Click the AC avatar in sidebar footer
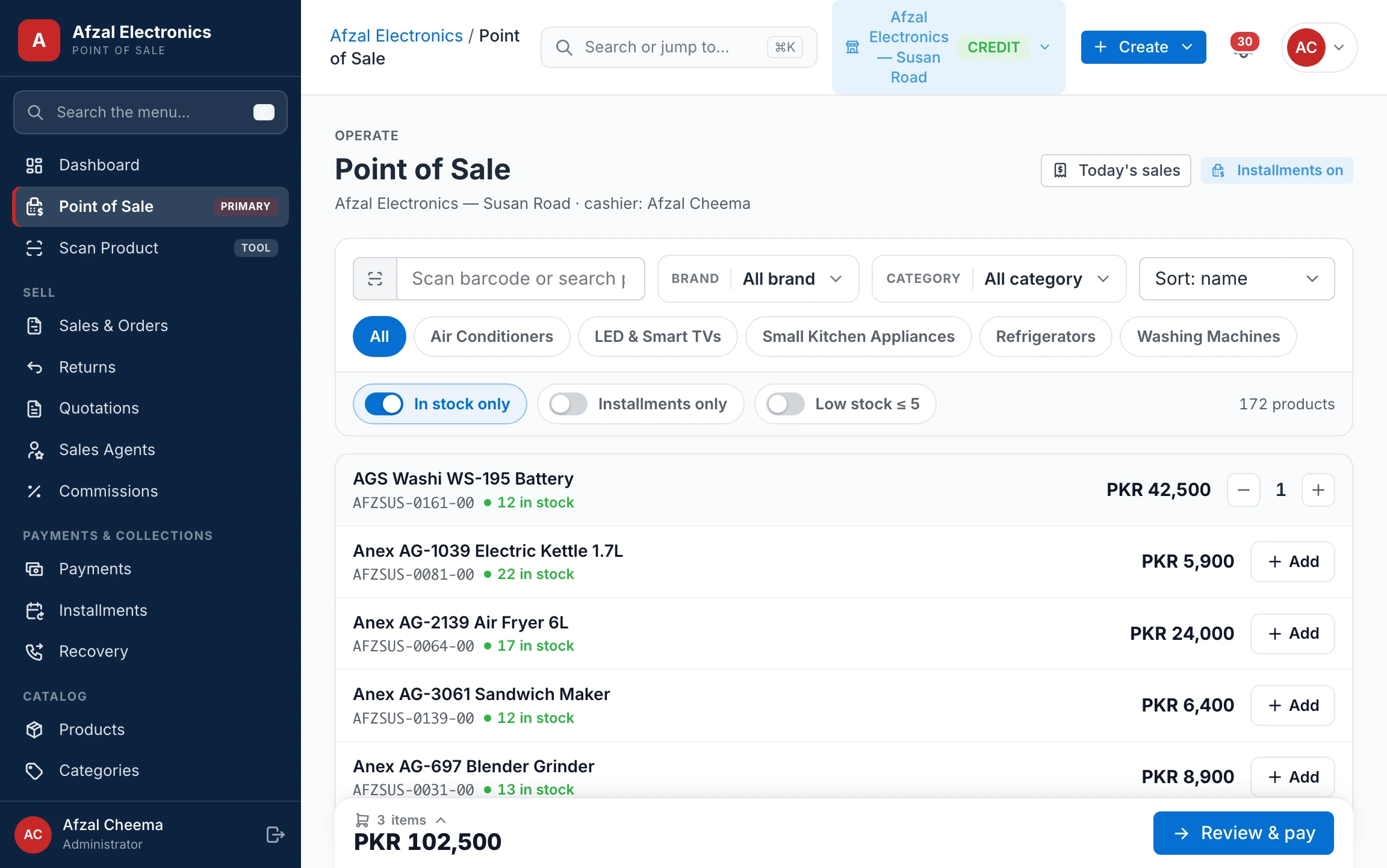 (33, 834)
